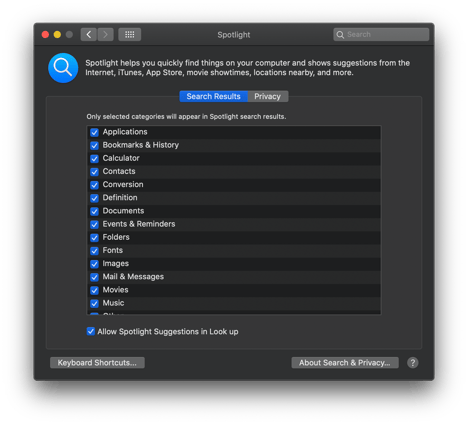Uncheck the Documents category
The image size is (468, 425).
[94, 211]
